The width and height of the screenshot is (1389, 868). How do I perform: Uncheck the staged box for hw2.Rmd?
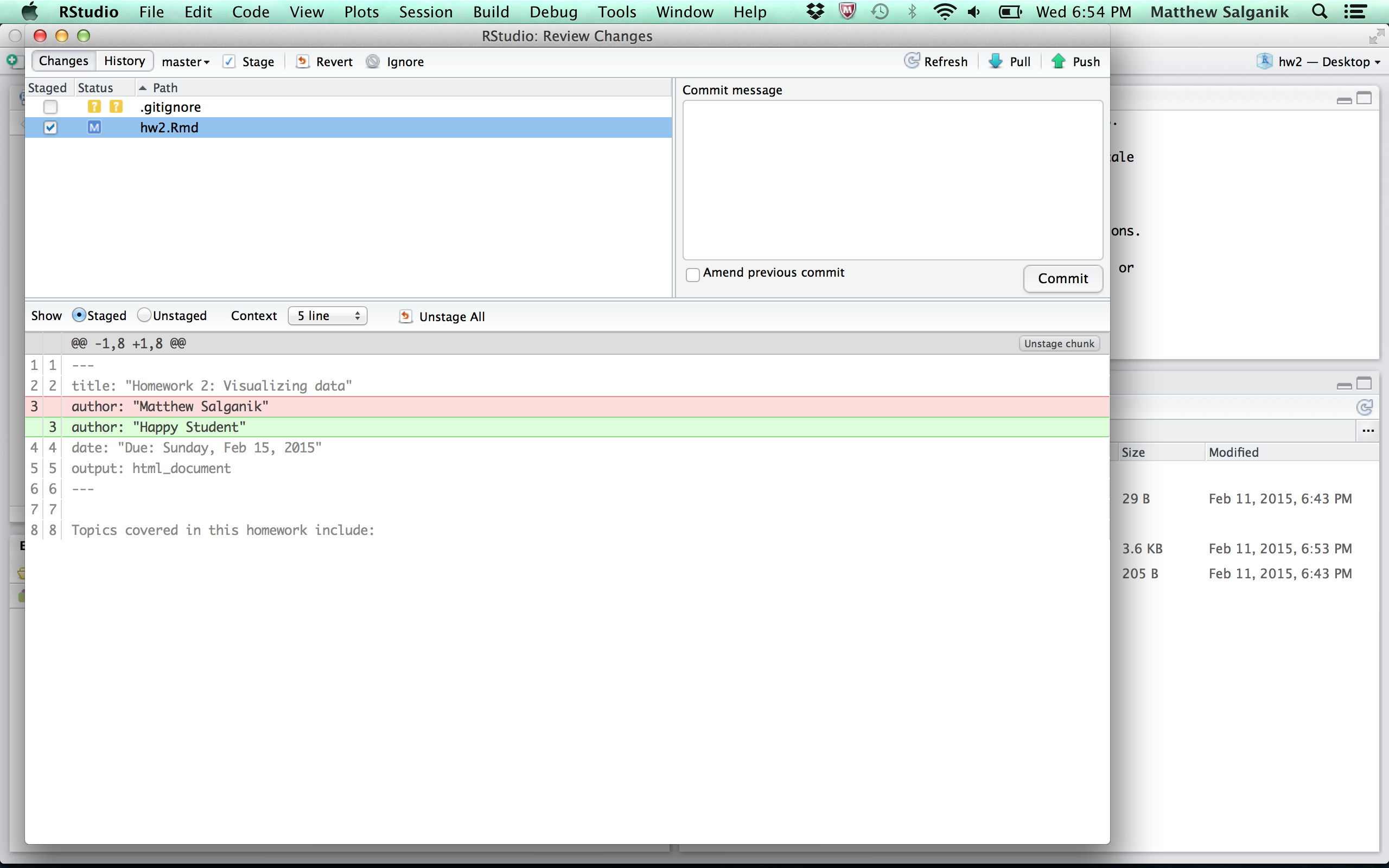coord(50,127)
